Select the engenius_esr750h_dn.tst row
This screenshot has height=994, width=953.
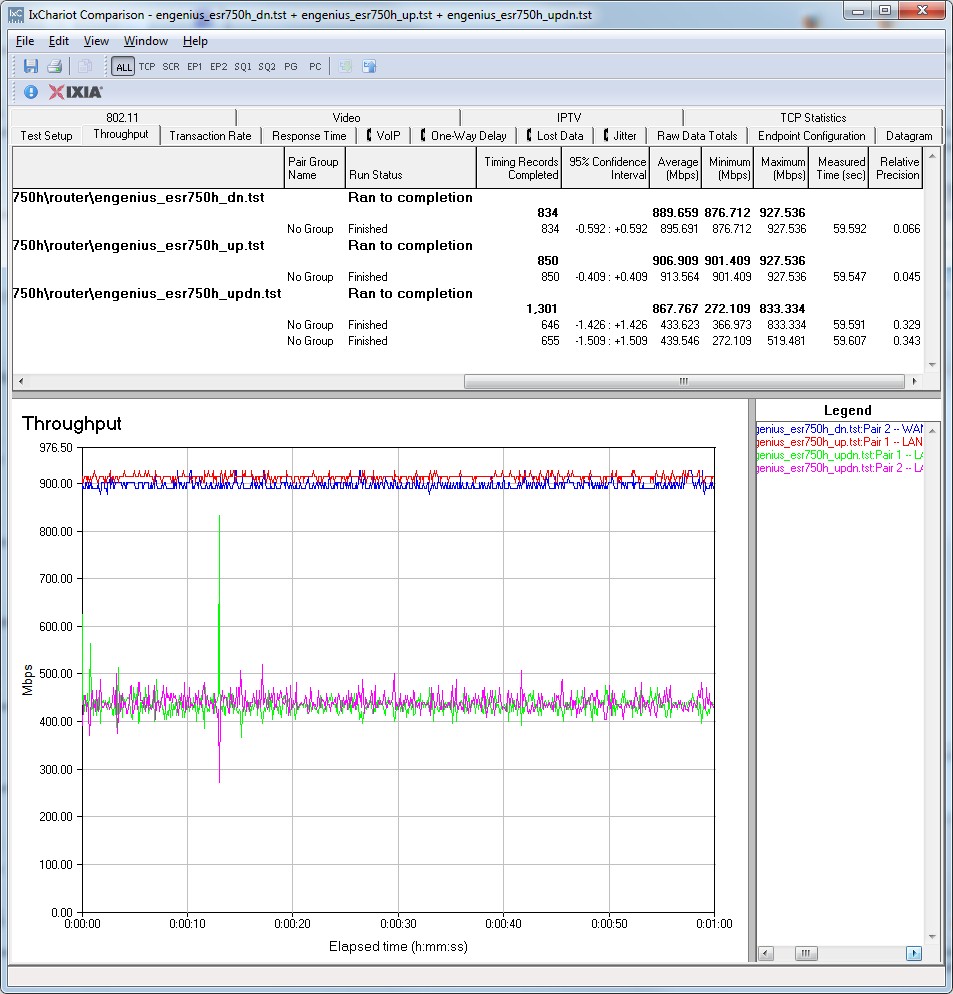tap(467, 197)
